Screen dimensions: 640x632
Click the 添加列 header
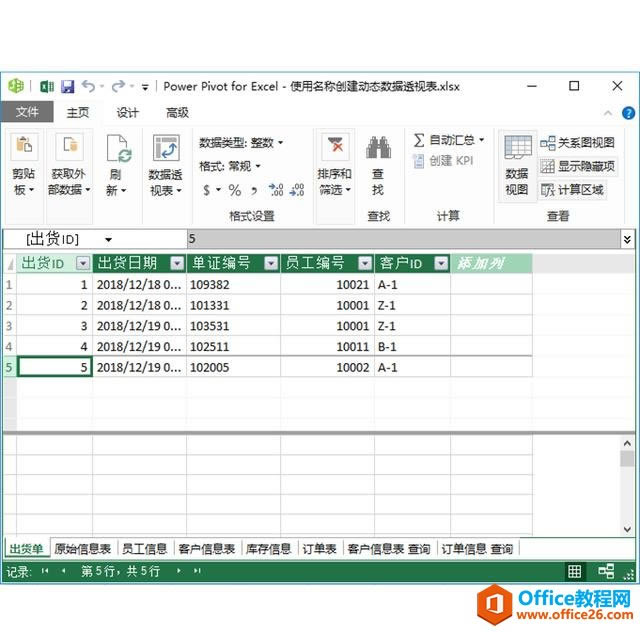pos(491,263)
